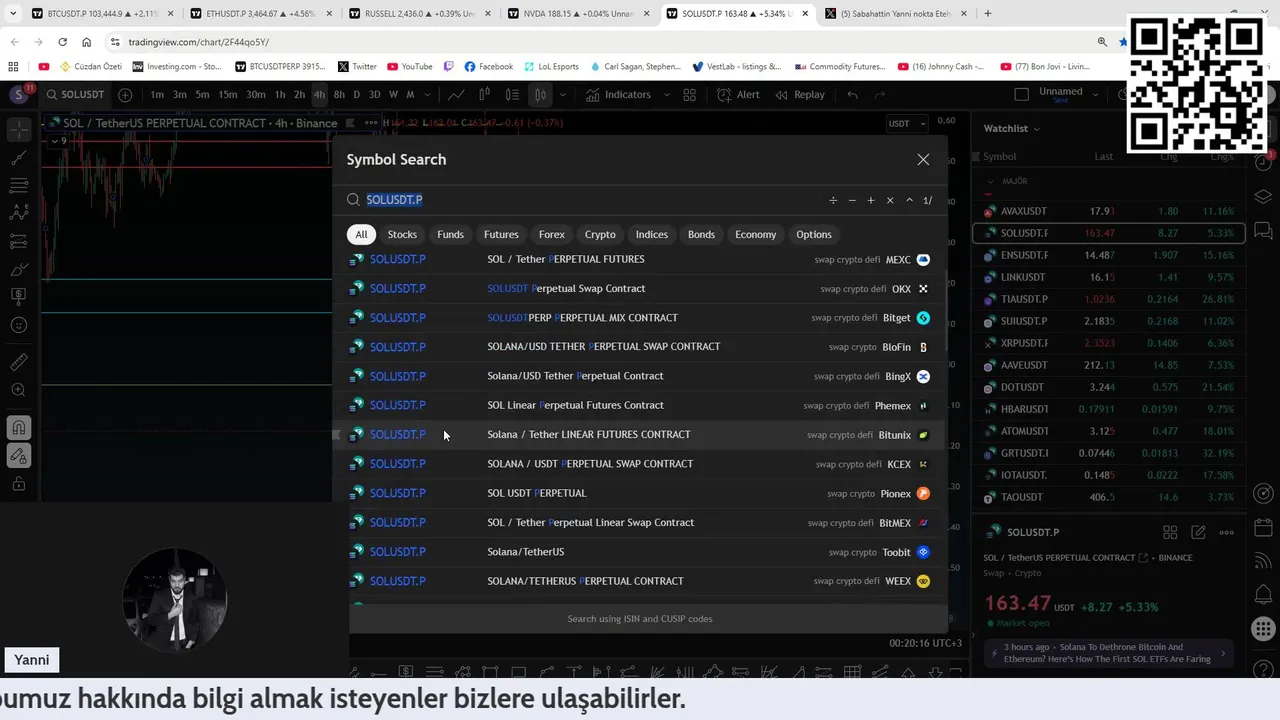1280x720 pixels.
Task: Click the edit note icon in SOLUSDT.P details
Action: coord(1198,533)
